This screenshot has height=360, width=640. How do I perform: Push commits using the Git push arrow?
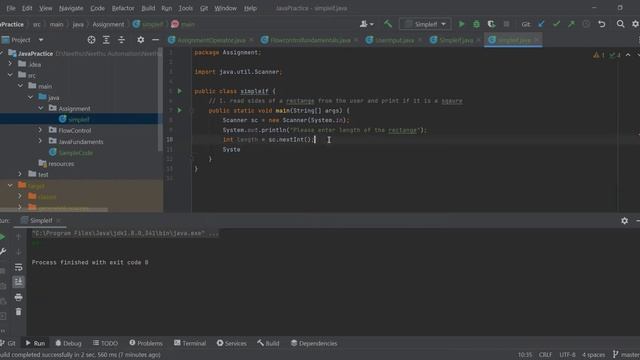571,24
